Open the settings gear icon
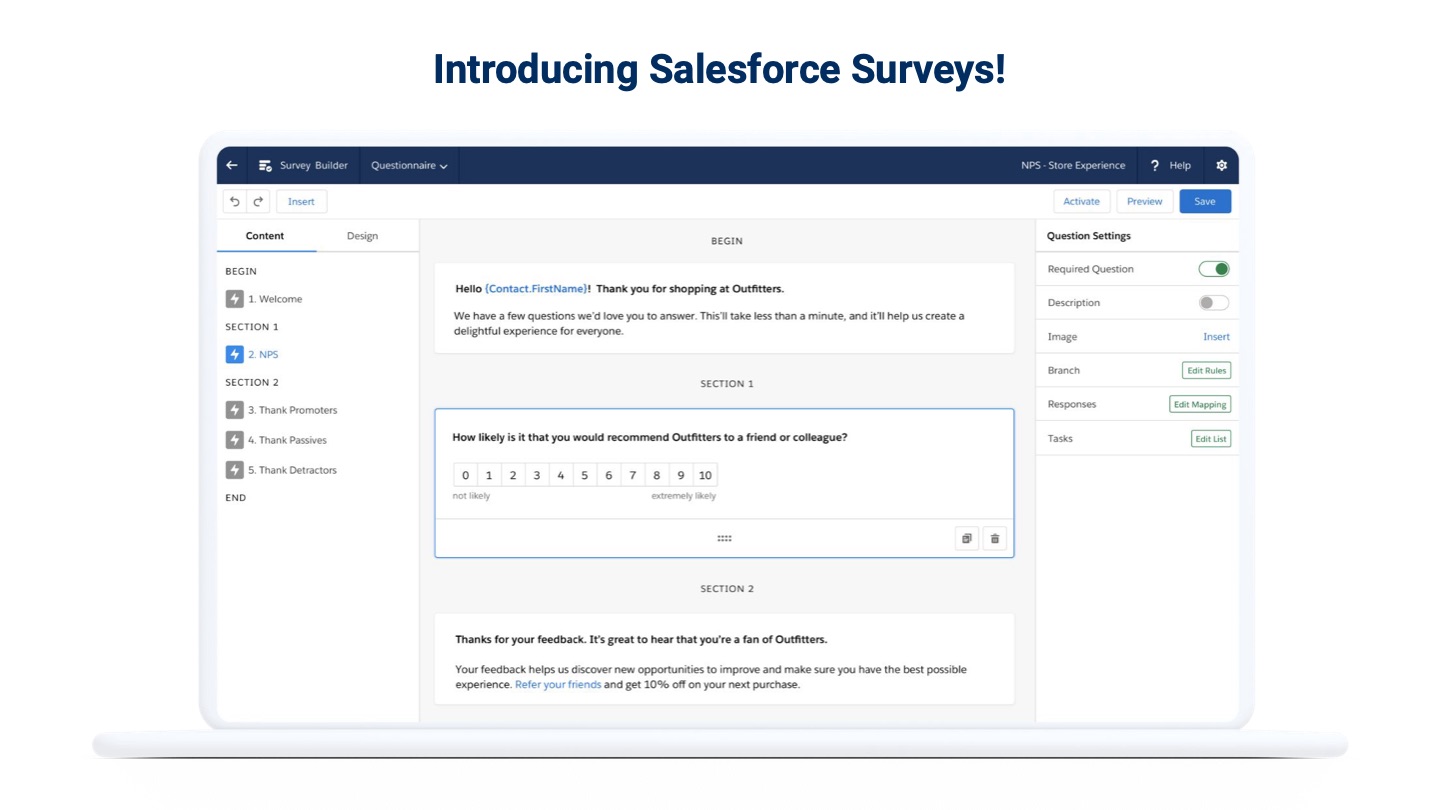 click(x=1221, y=166)
